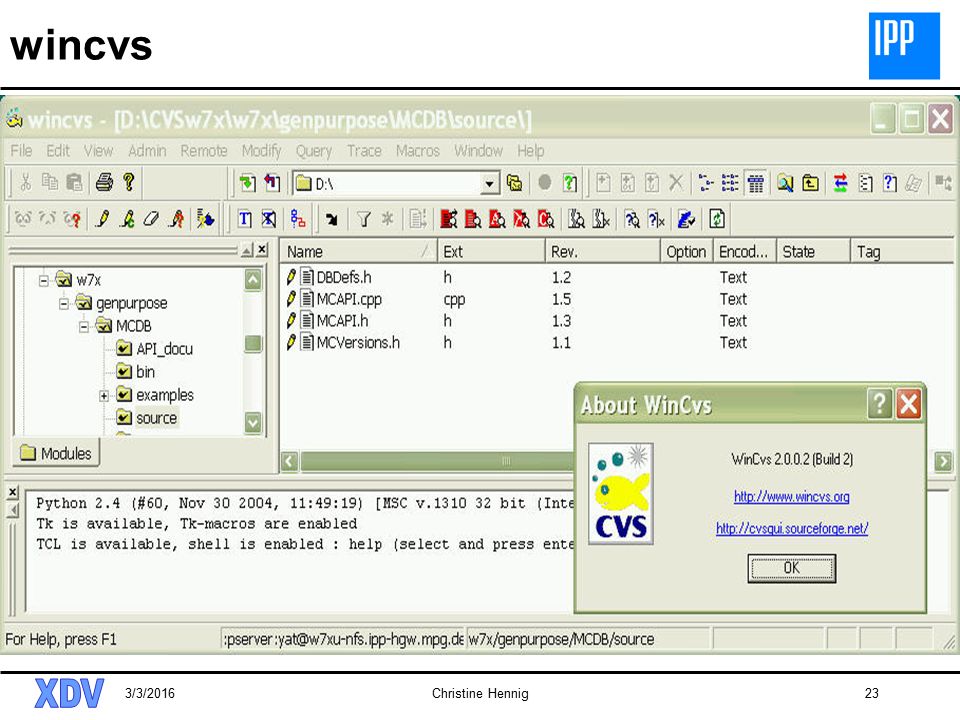Click the horizontal scrollbar thumb under file list
Image resolution: width=960 pixels, height=720 pixels.
pyautogui.click(x=438, y=461)
